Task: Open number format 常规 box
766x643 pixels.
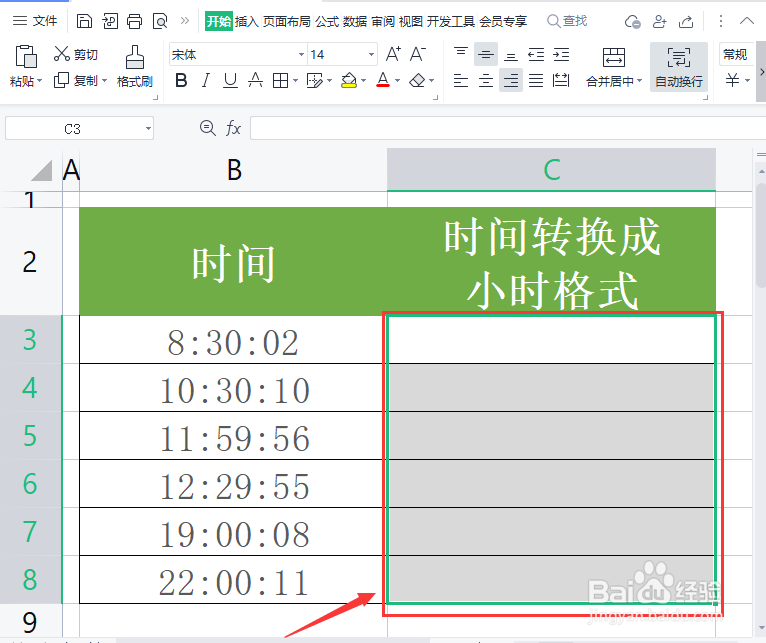Action: [x=735, y=54]
